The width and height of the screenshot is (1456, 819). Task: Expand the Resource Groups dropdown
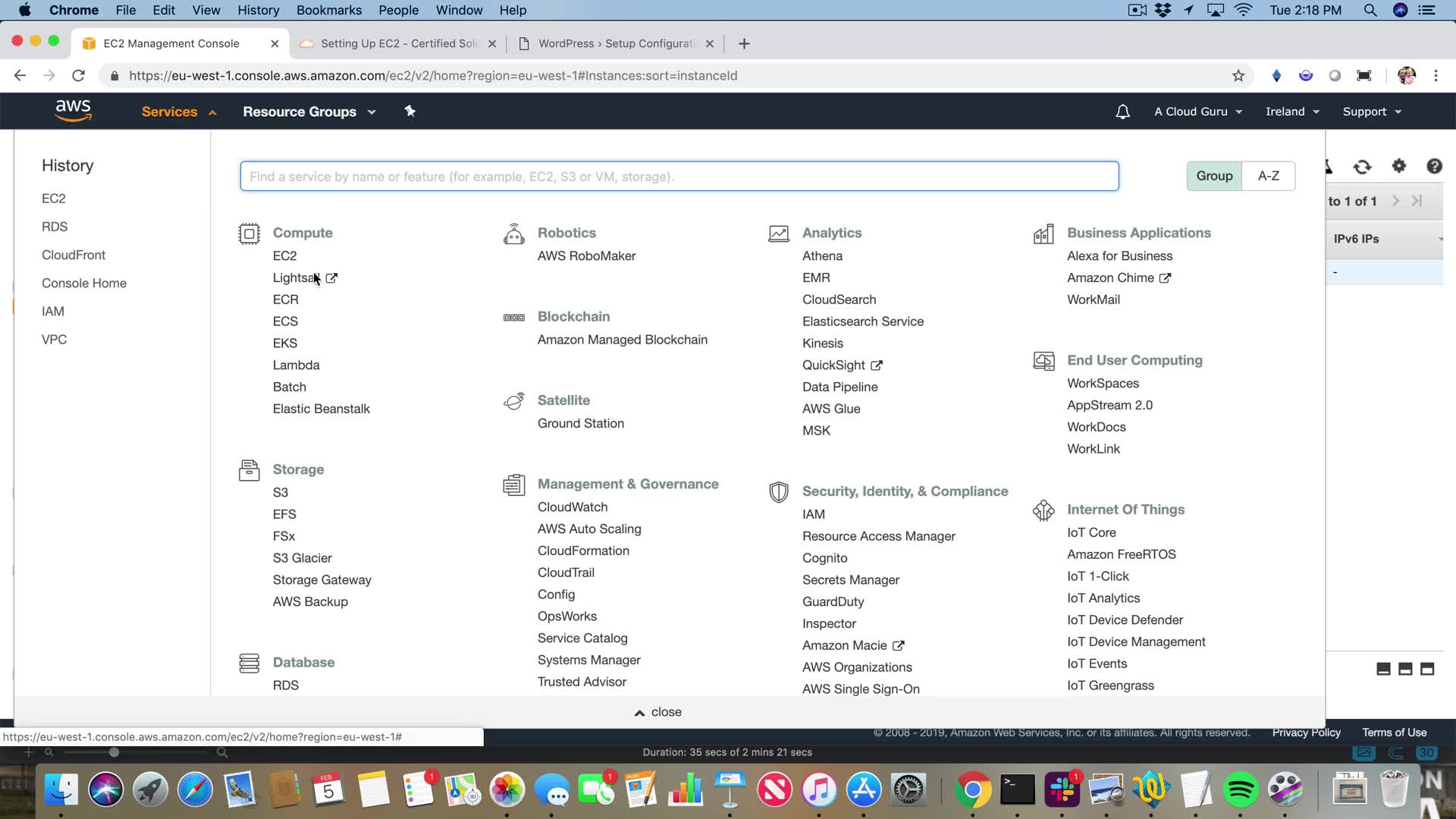tap(309, 111)
